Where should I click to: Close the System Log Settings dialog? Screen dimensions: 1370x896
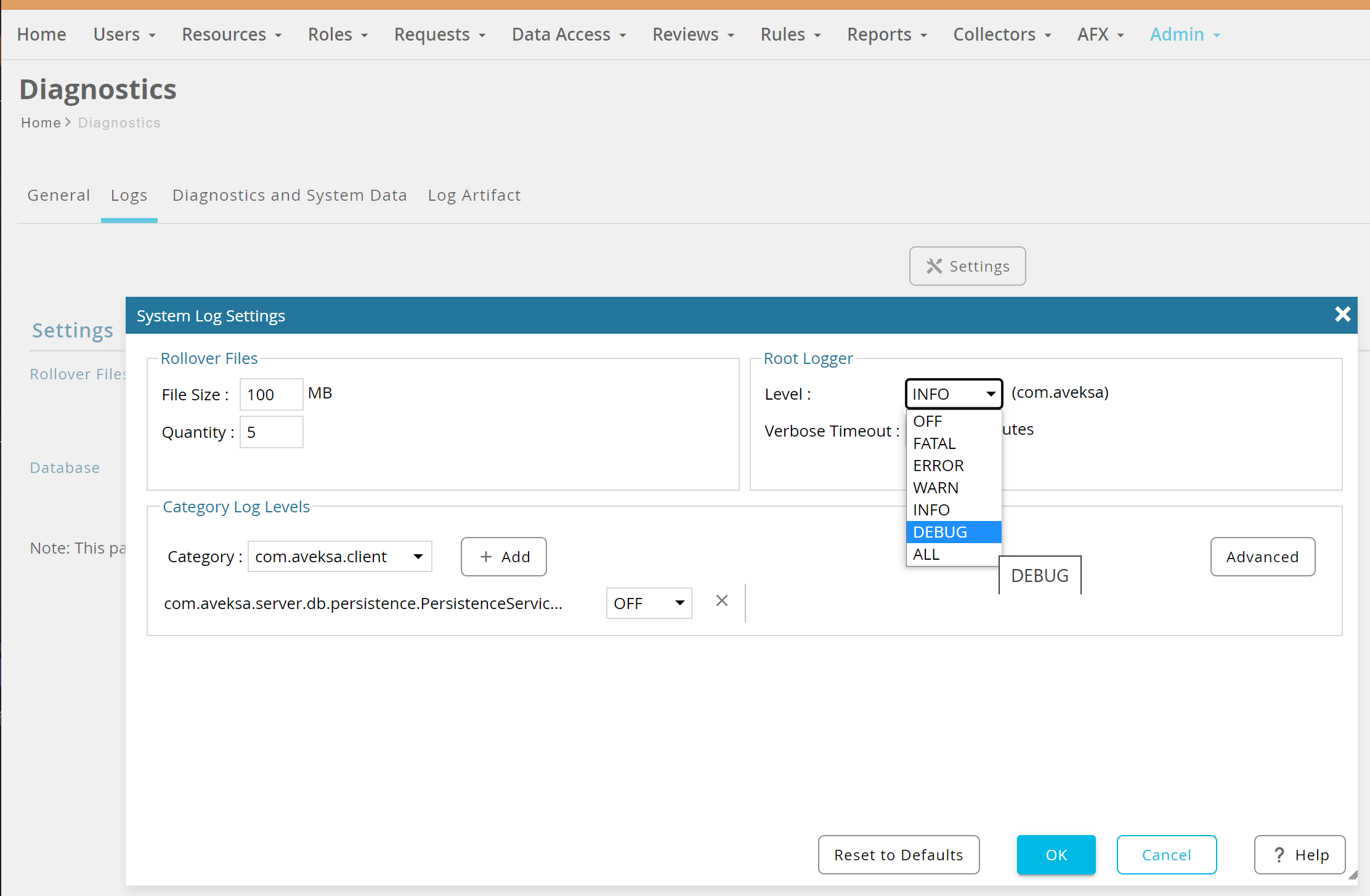click(x=1342, y=315)
